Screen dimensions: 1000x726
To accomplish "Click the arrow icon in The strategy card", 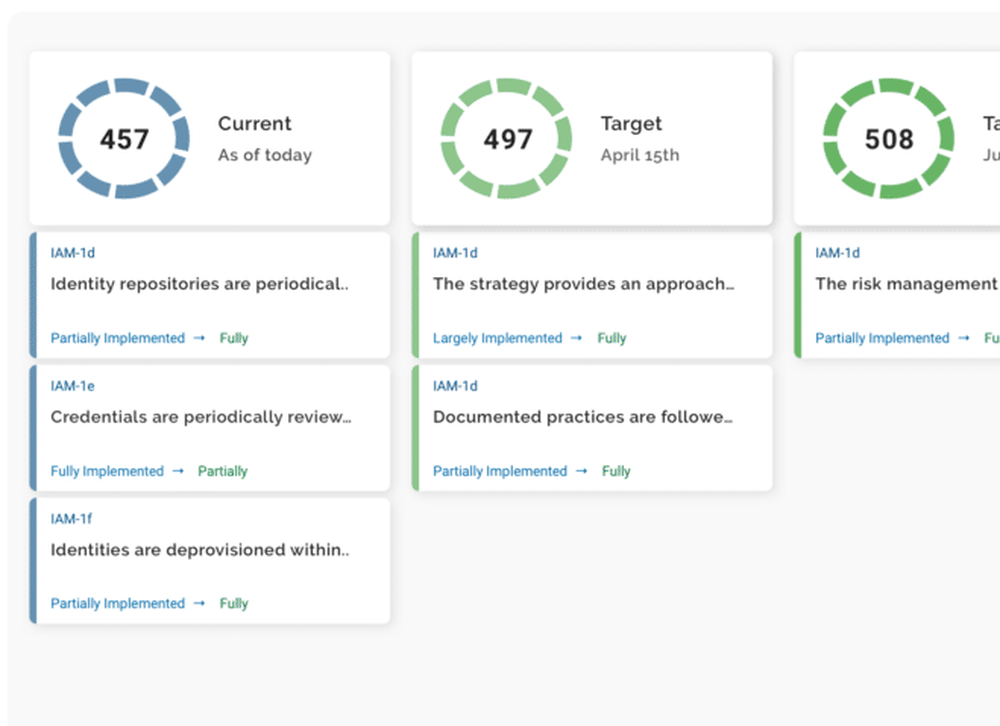I will pyautogui.click(x=577, y=337).
